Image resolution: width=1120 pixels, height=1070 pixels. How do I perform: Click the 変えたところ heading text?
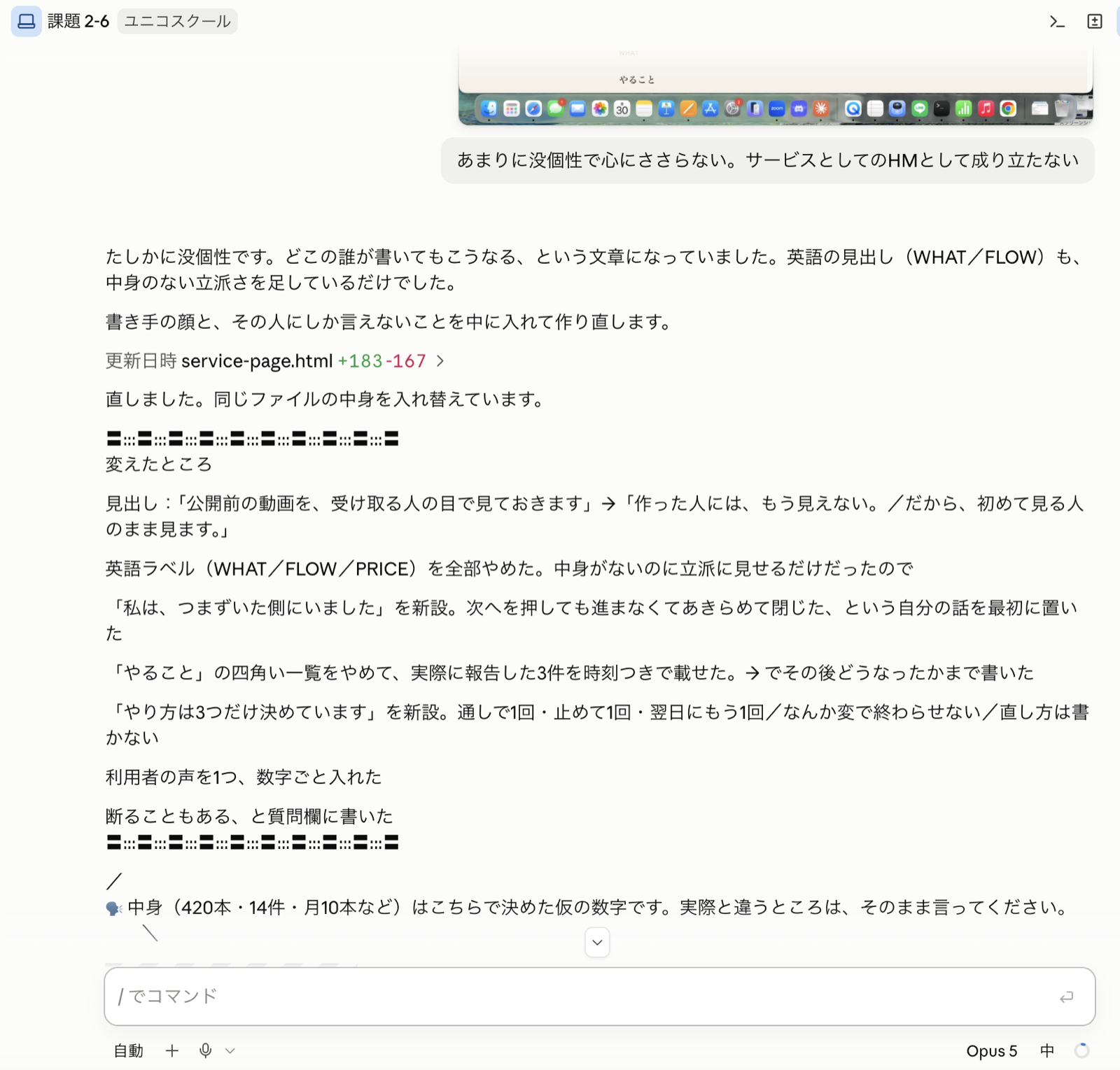pos(159,464)
